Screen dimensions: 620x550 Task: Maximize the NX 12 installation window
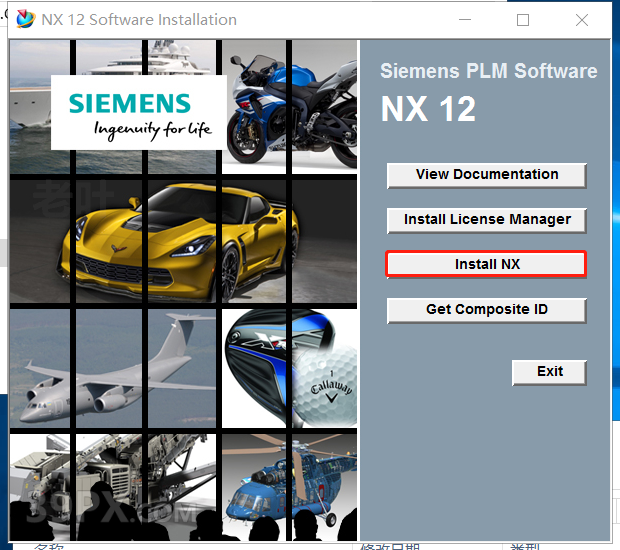523,20
